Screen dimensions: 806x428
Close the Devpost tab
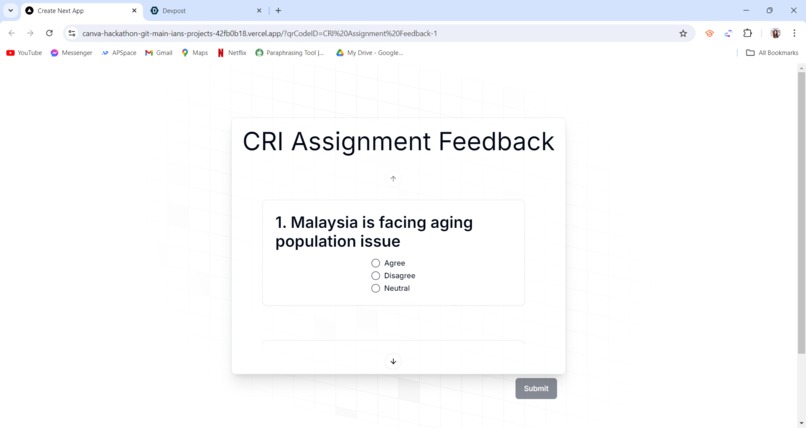pos(259,11)
